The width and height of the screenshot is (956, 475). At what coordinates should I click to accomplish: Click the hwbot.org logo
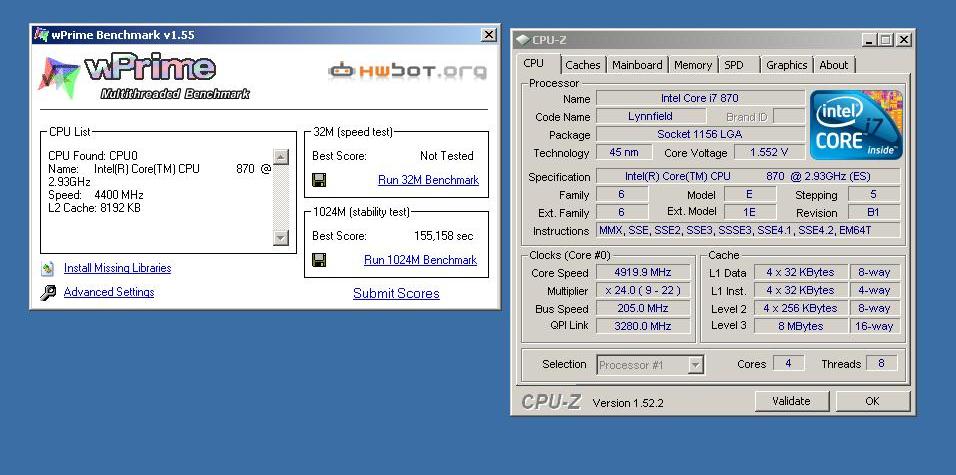pos(408,71)
